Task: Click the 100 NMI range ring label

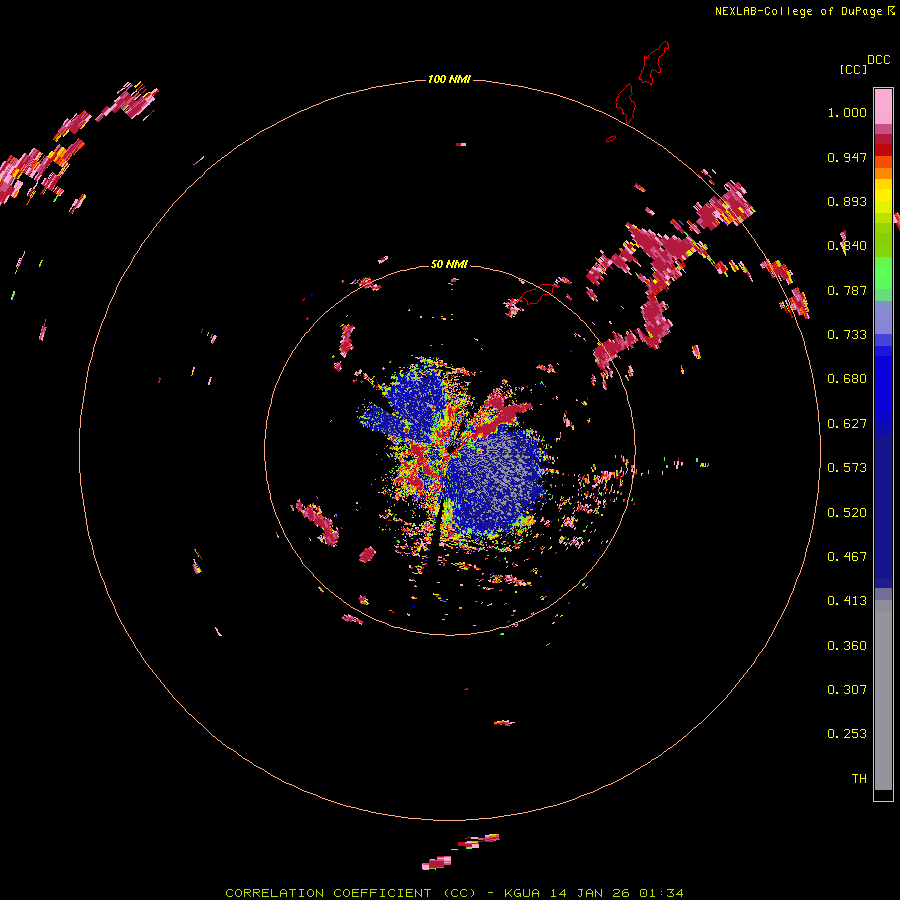Action: 449,79
